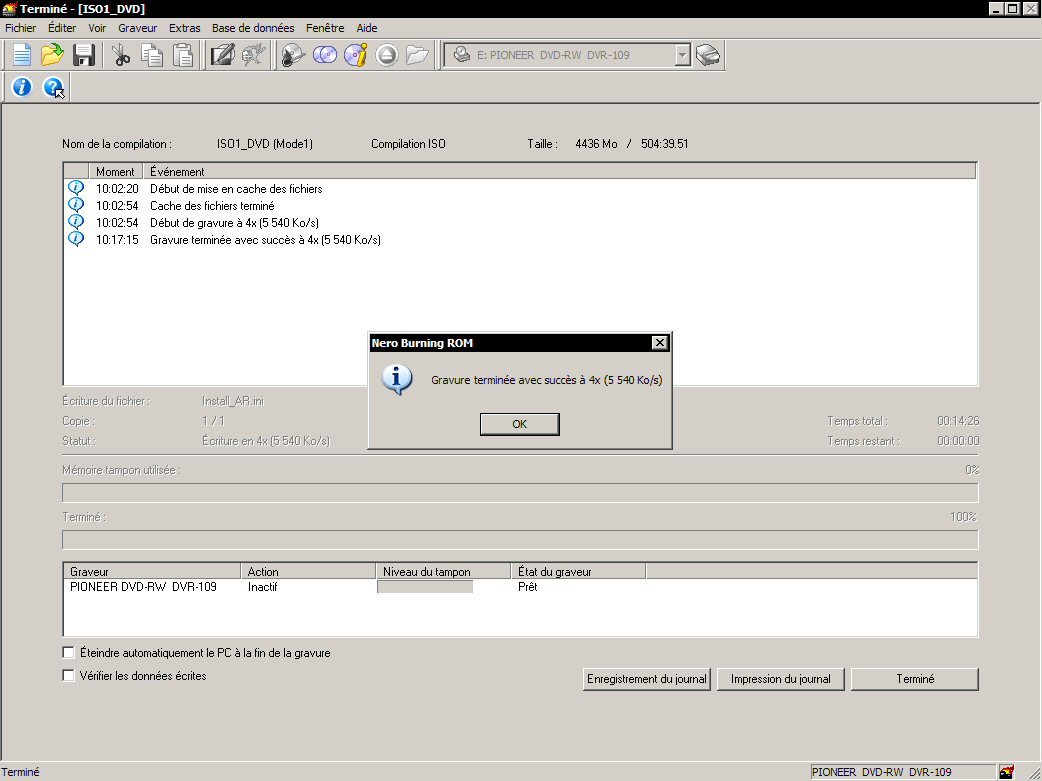Show disc info icon
This screenshot has height=781, width=1042.
pos(356,55)
